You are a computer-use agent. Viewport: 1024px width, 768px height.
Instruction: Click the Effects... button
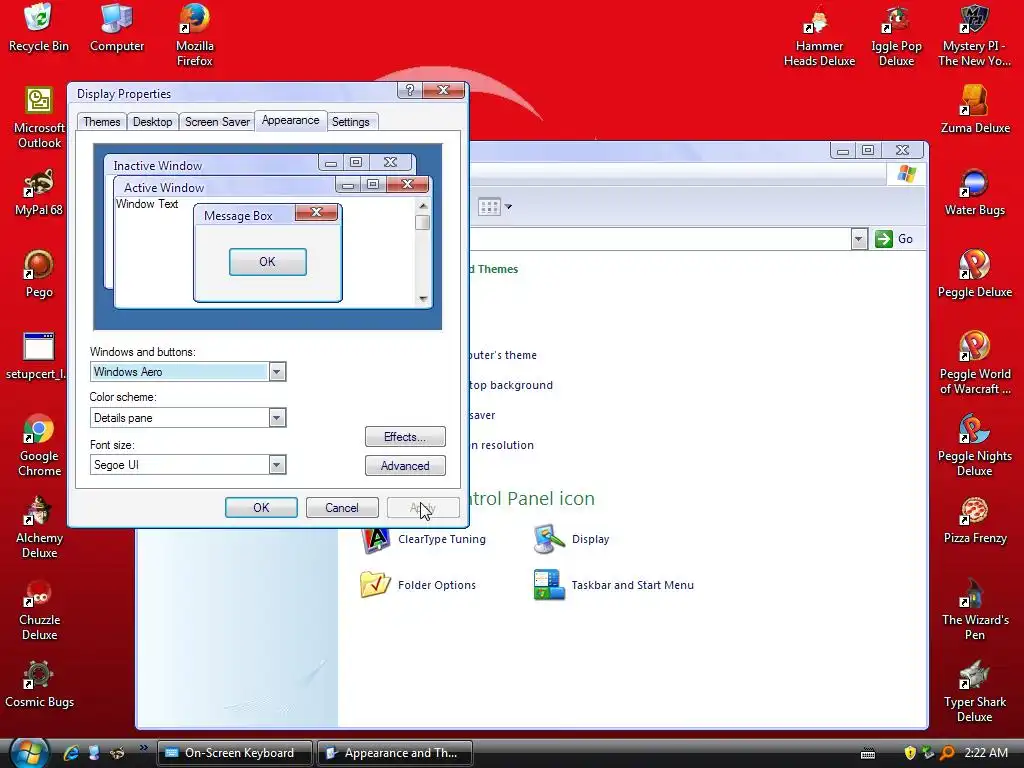point(405,437)
